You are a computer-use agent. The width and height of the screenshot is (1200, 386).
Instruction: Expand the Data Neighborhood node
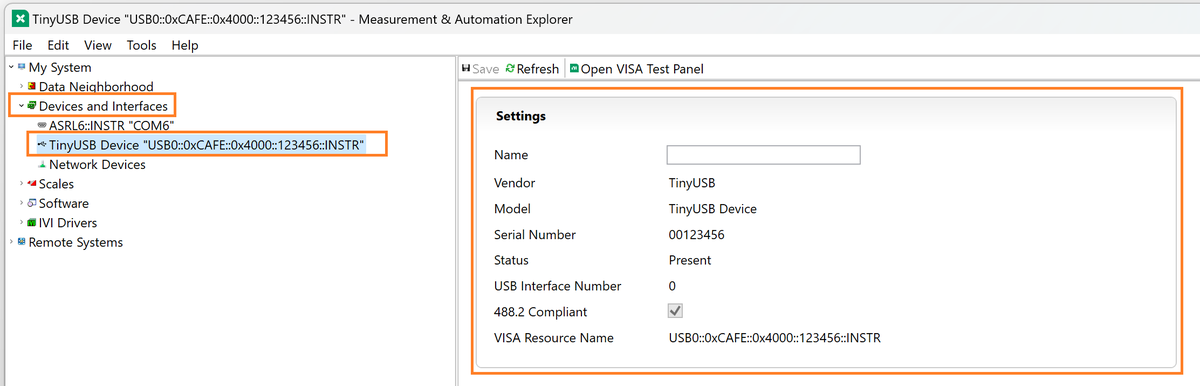point(21,87)
